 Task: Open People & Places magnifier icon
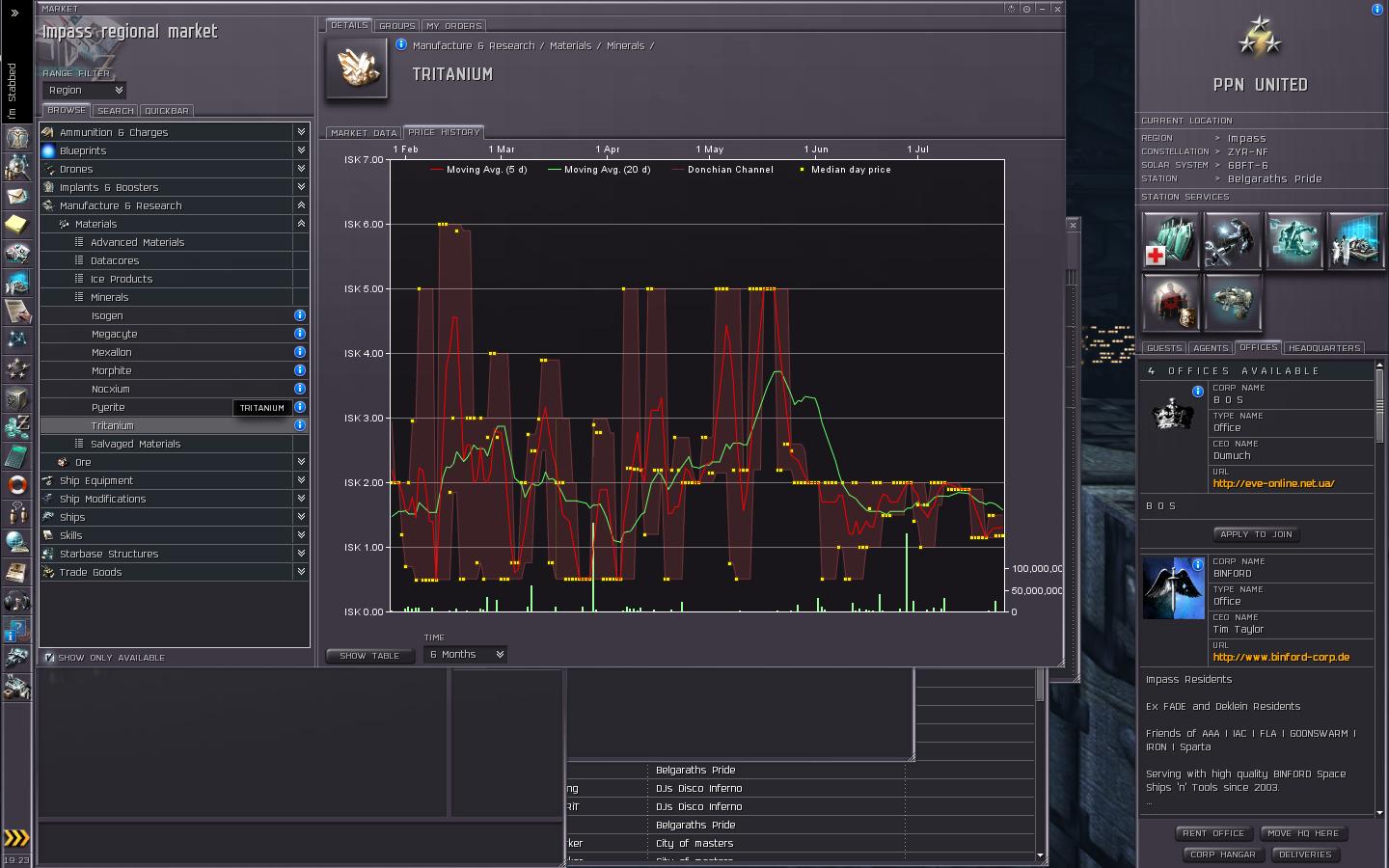tap(16, 167)
